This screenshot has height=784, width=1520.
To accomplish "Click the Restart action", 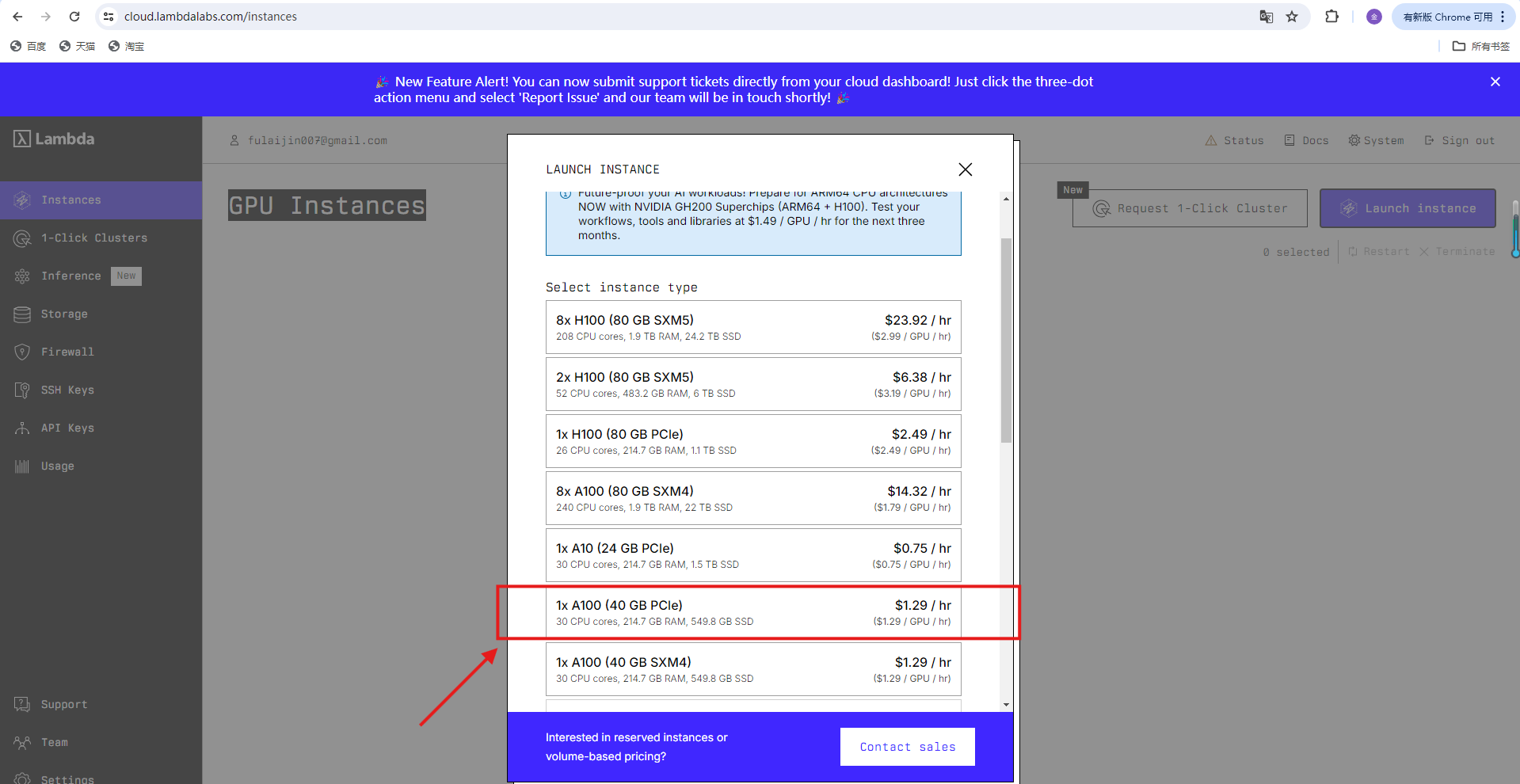I will pos(1379,252).
